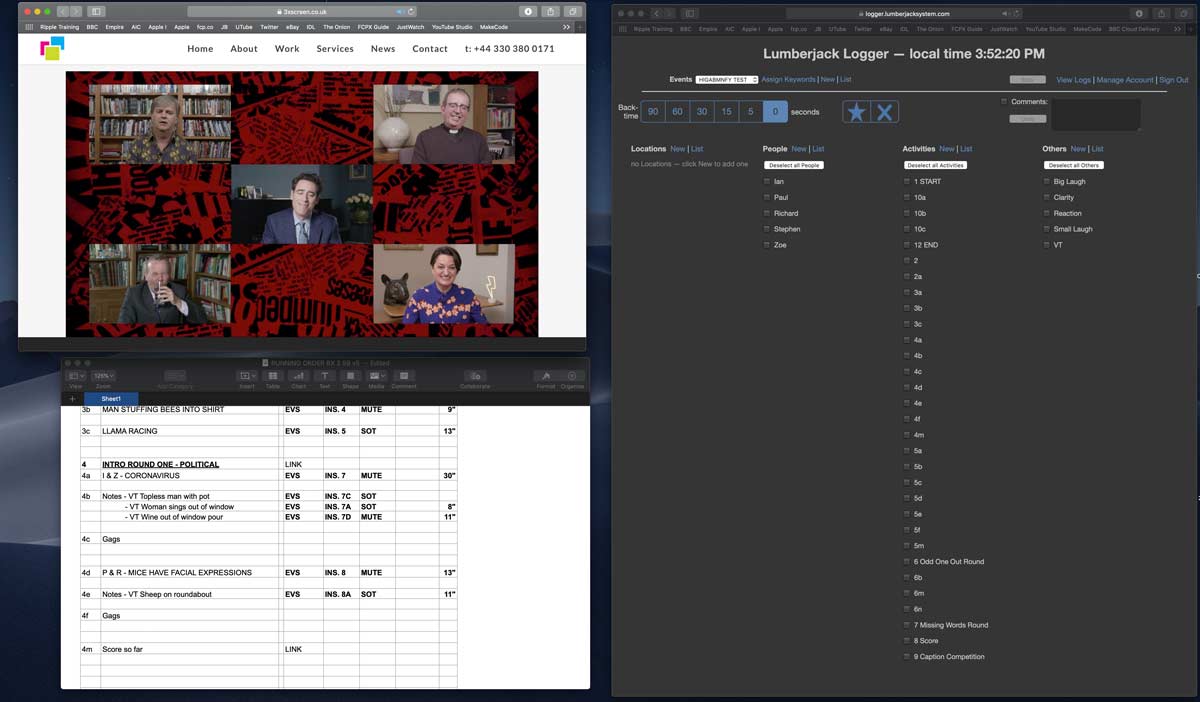Tick the 1 START activity checkbox
The width and height of the screenshot is (1200, 702).
(907, 181)
